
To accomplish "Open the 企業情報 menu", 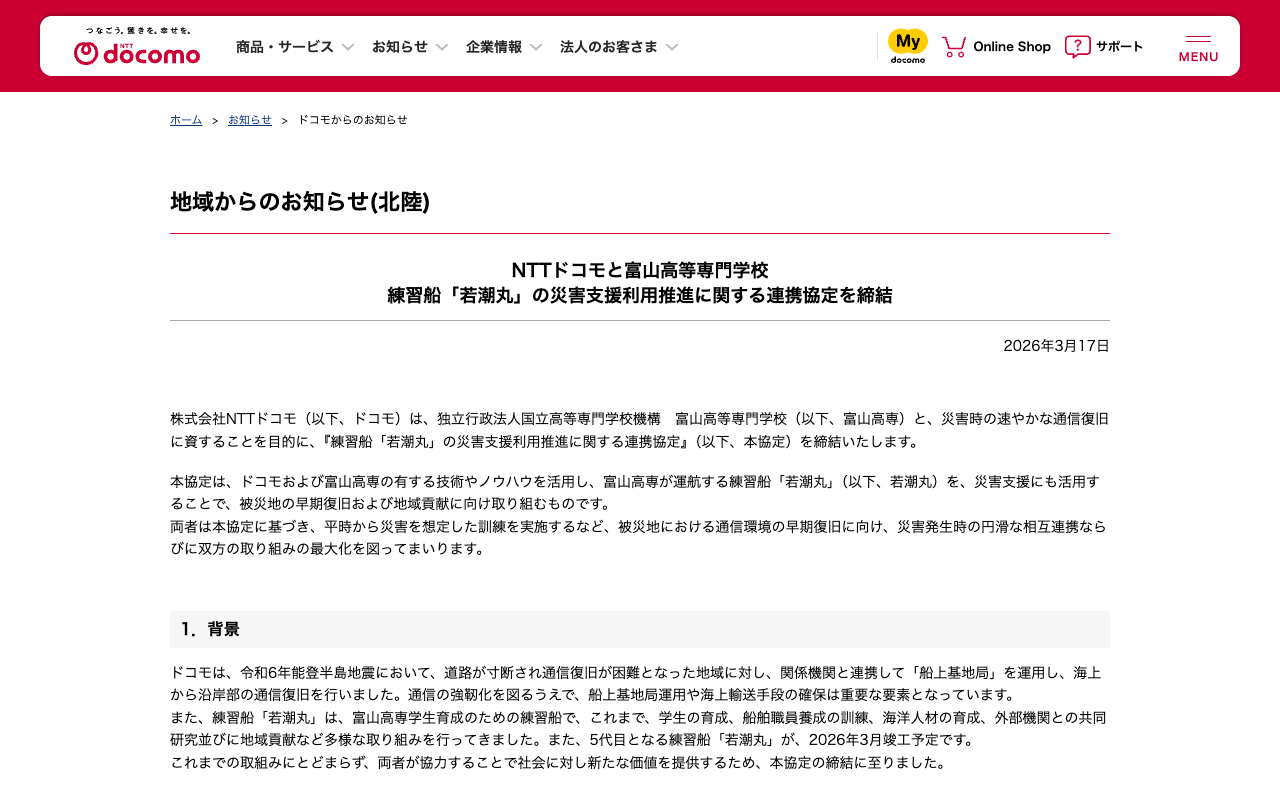I will tap(494, 47).
